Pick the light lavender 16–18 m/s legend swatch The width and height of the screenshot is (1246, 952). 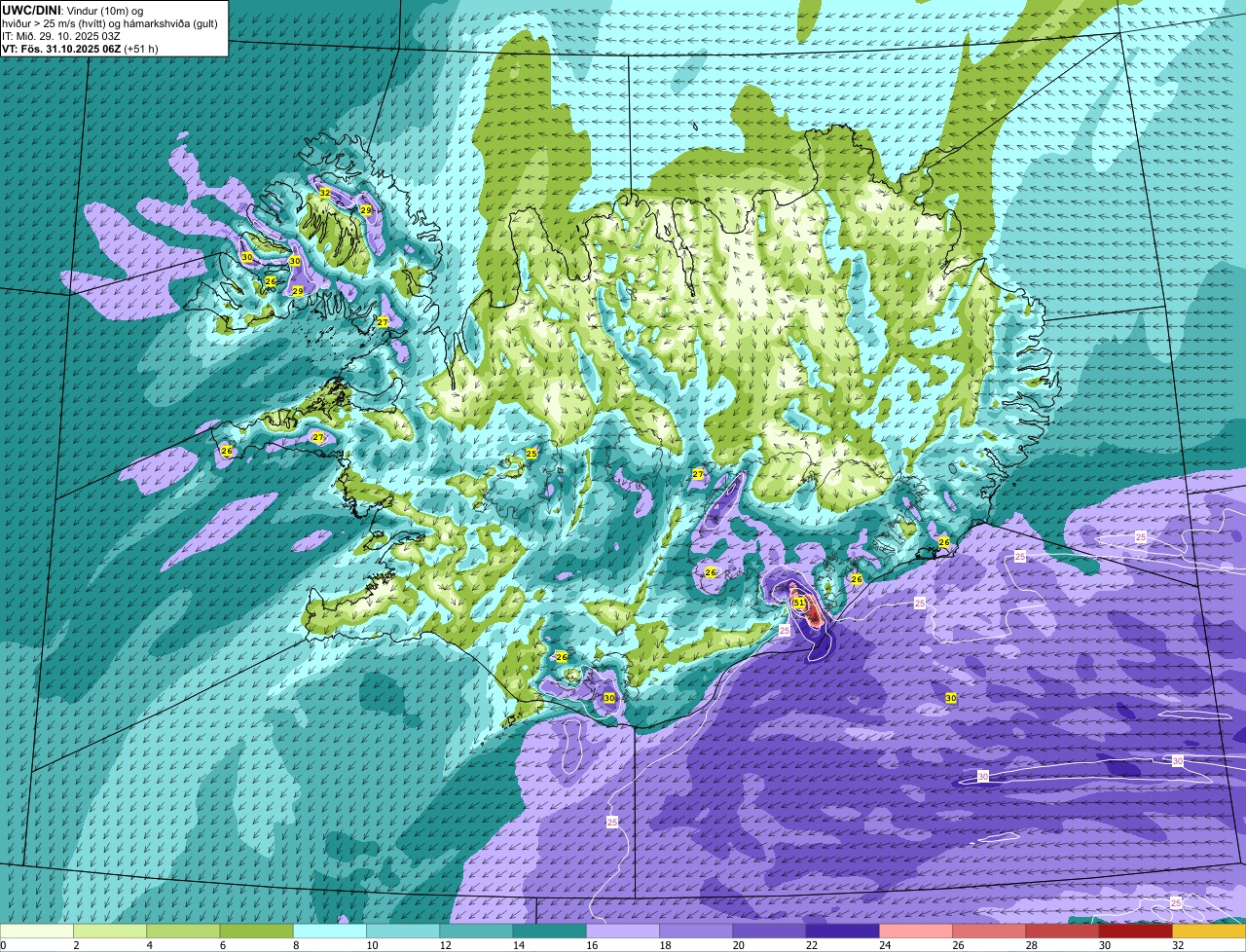pos(623,932)
